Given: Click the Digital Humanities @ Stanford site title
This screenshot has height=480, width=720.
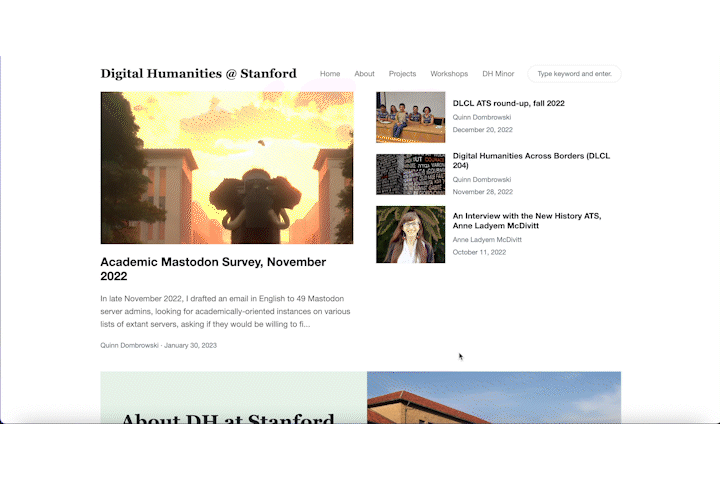Looking at the screenshot, I should click(x=198, y=73).
